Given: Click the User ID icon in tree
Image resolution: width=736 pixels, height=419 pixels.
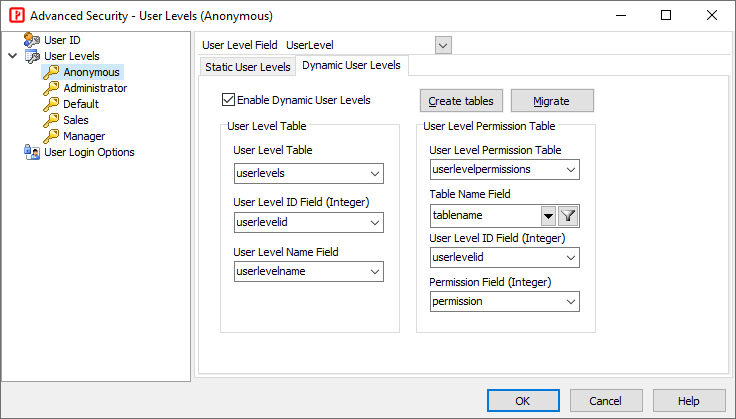Looking at the screenshot, I should 31,40.
